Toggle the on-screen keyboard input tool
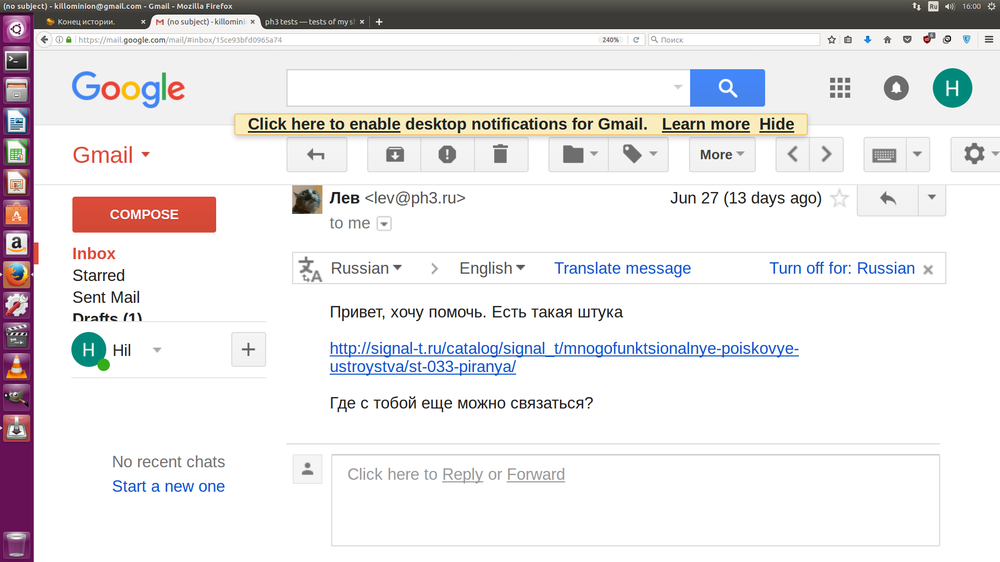The width and height of the screenshot is (1000, 562). click(x=884, y=155)
